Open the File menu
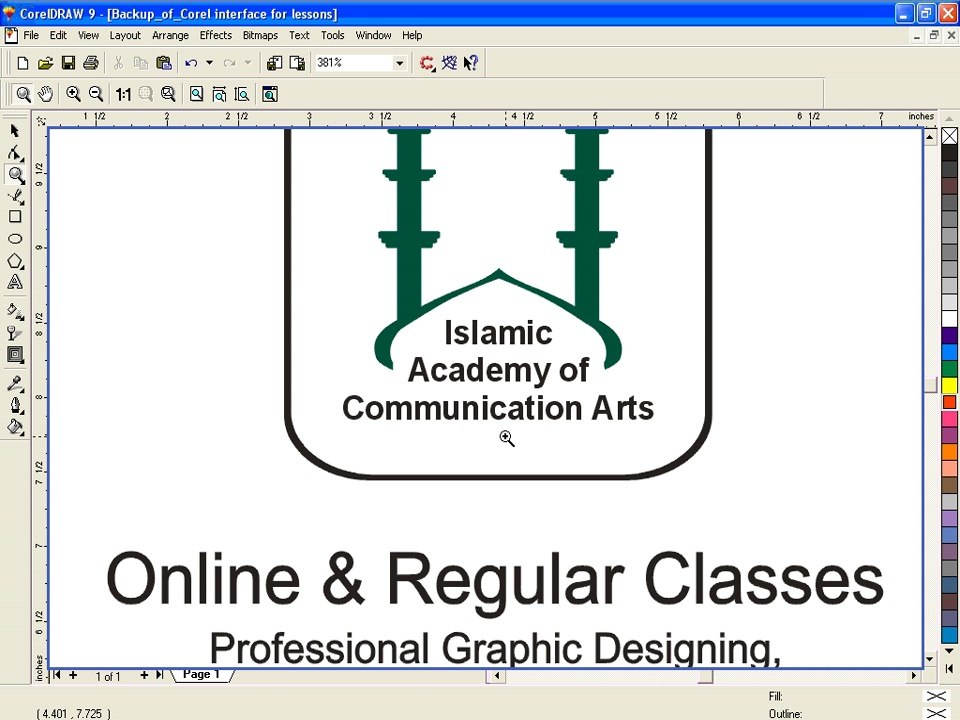The height and width of the screenshot is (720, 960). click(31, 36)
